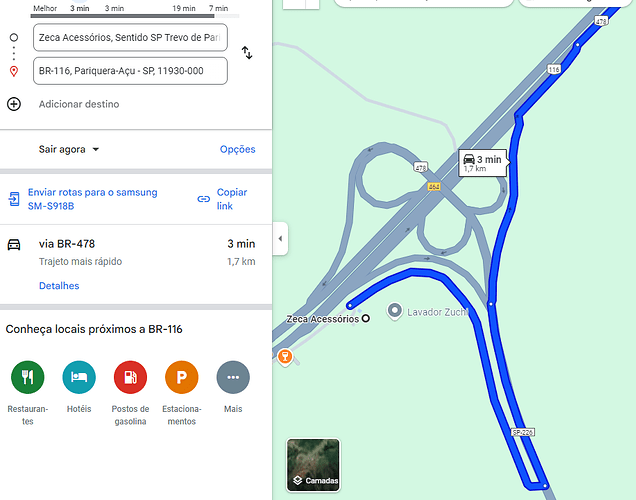Open the Restaurantes nearby category
Image resolution: width=636 pixels, height=500 pixels.
(28, 377)
